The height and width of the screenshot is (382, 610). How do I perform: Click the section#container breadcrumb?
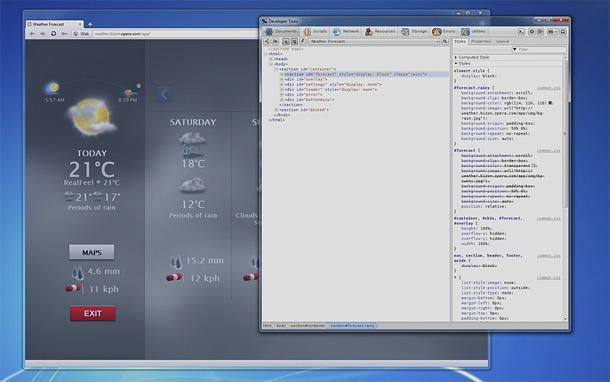click(x=308, y=326)
